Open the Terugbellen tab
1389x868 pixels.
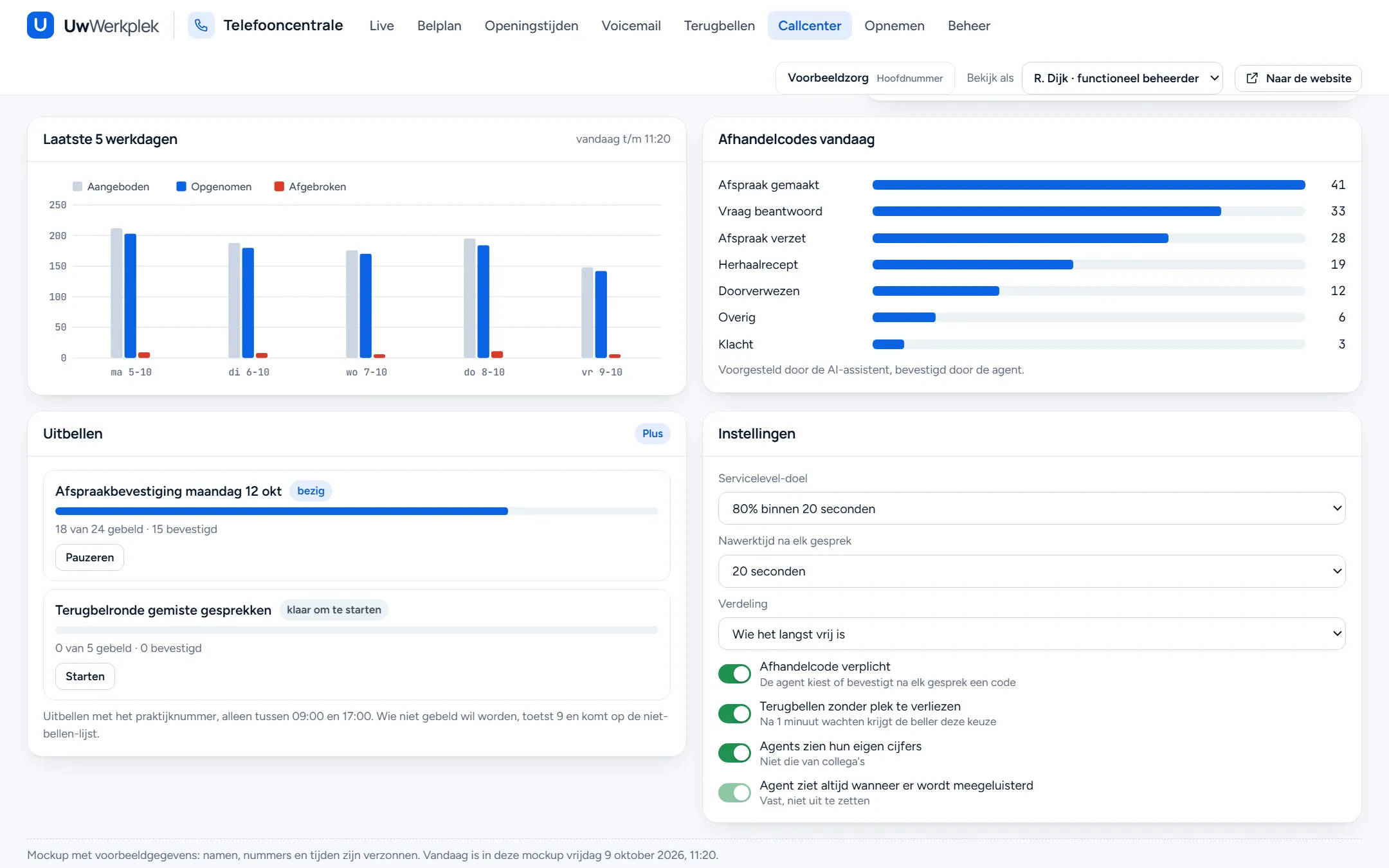719,26
